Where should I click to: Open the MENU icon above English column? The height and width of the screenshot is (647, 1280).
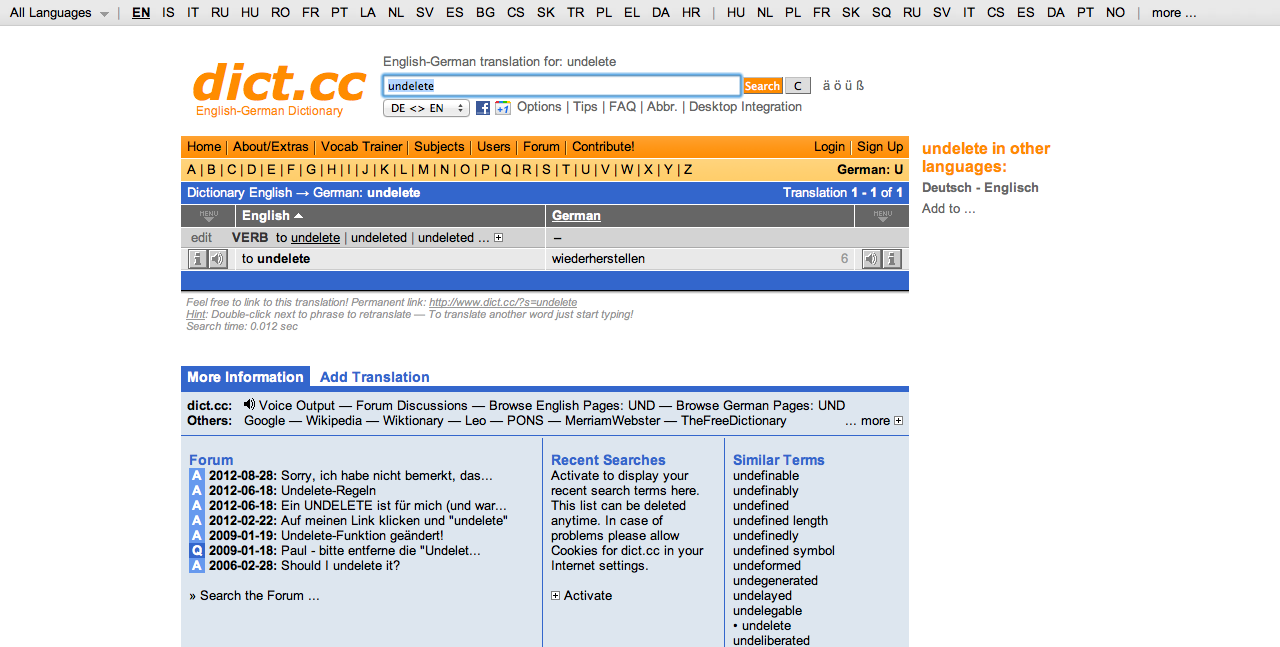208,215
